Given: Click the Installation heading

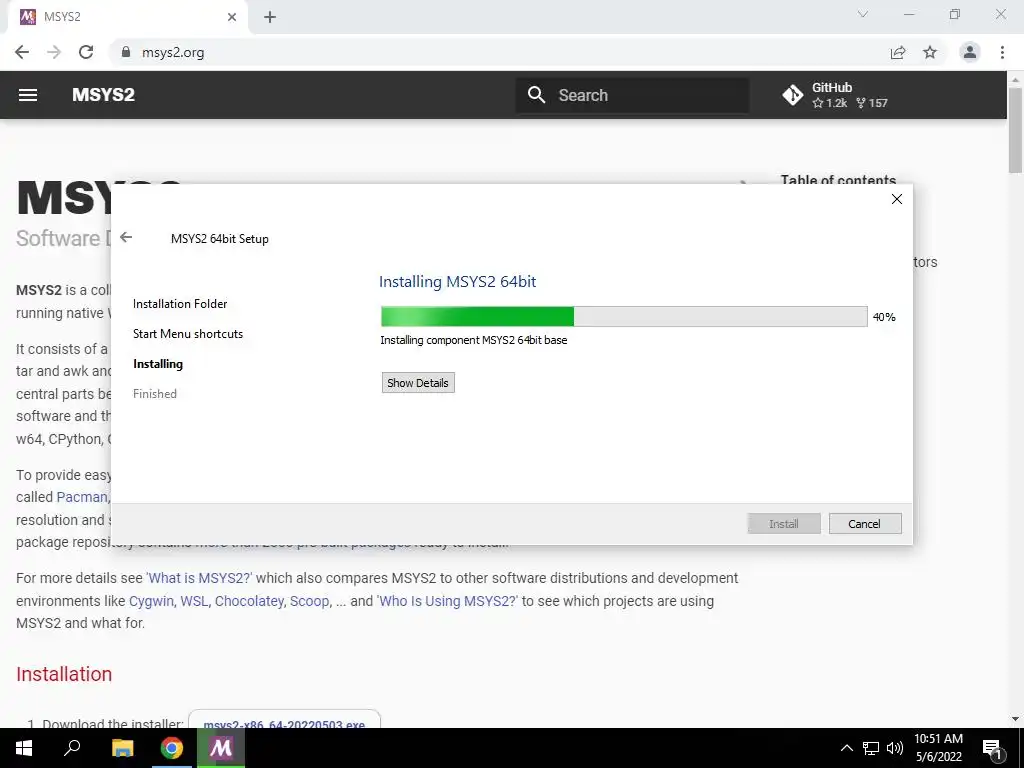Looking at the screenshot, I should pos(64,674).
